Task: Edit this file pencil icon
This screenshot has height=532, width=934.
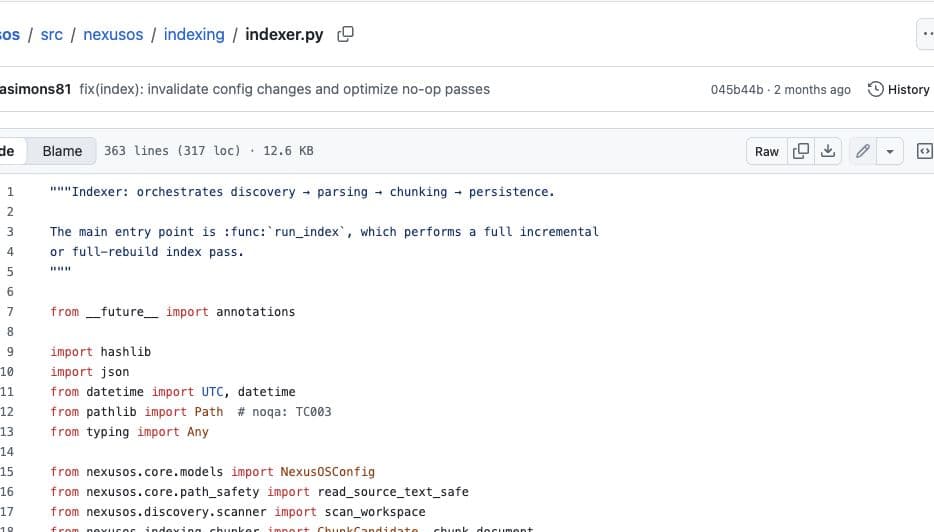Action: (863, 151)
